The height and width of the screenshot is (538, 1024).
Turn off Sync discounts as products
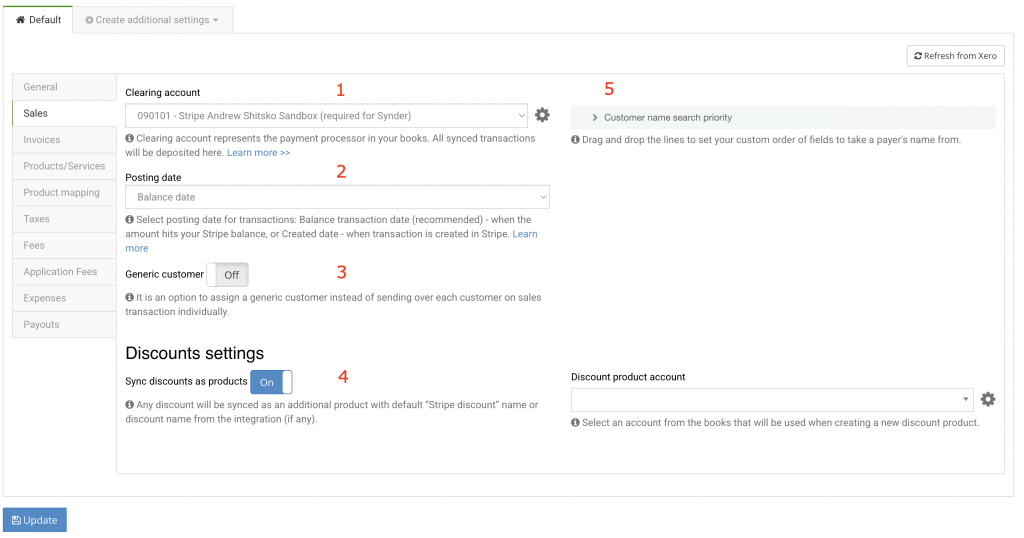coord(271,382)
